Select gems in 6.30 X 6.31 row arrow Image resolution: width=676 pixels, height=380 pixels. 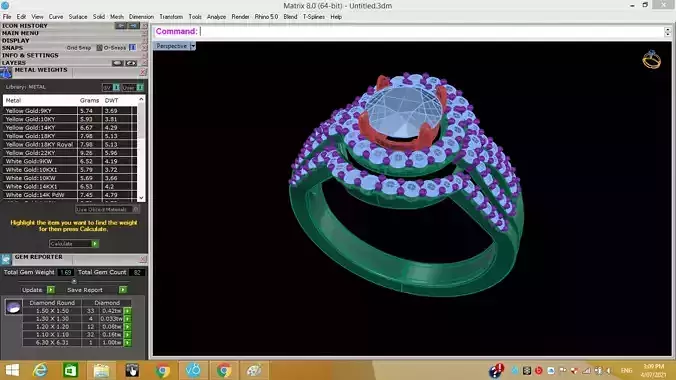coord(128,342)
